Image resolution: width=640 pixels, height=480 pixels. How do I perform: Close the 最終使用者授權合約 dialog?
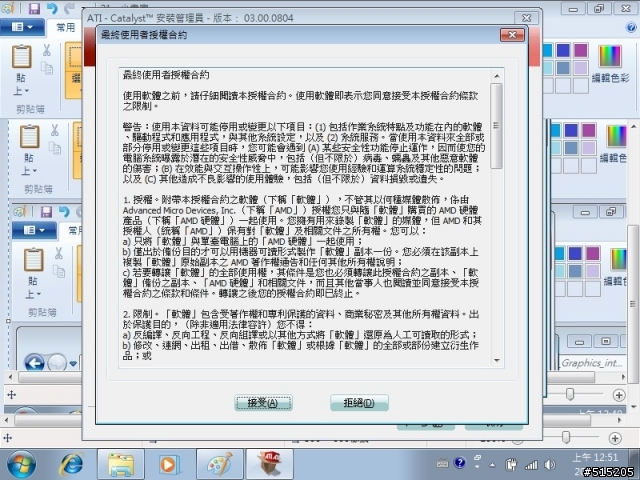click(x=512, y=35)
